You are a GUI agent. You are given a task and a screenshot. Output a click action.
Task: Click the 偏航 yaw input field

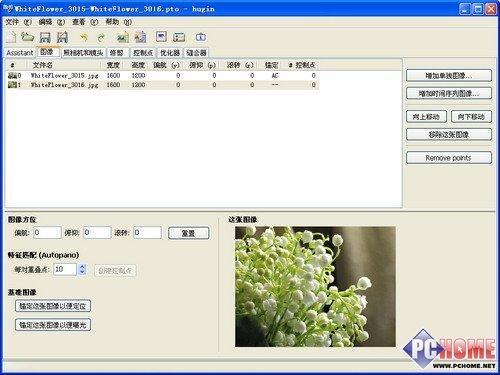click(47, 233)
